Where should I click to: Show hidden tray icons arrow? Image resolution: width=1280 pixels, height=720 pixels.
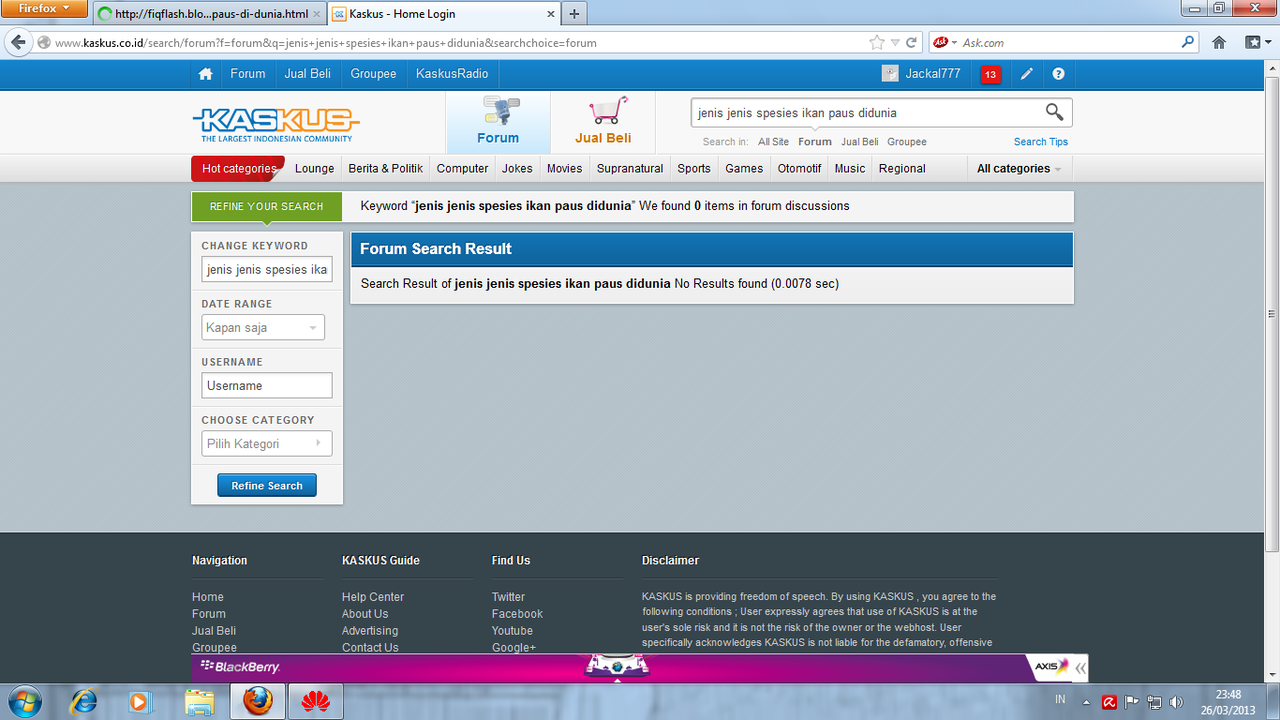[x=1087, y=702]
